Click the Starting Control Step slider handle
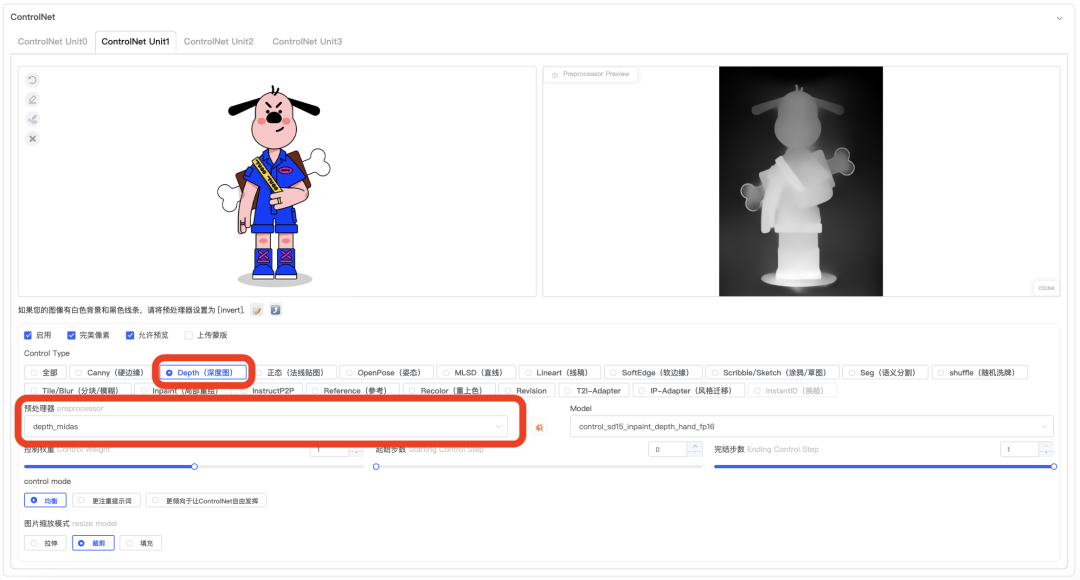This screenshot has width=1080, height=580. click(376, 467)
